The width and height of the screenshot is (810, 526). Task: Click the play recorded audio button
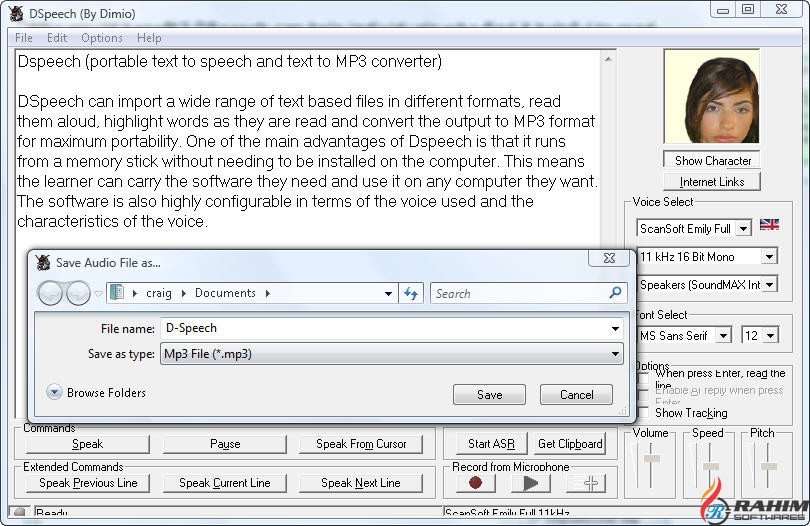pyautogui.click(x=531, y=483)
